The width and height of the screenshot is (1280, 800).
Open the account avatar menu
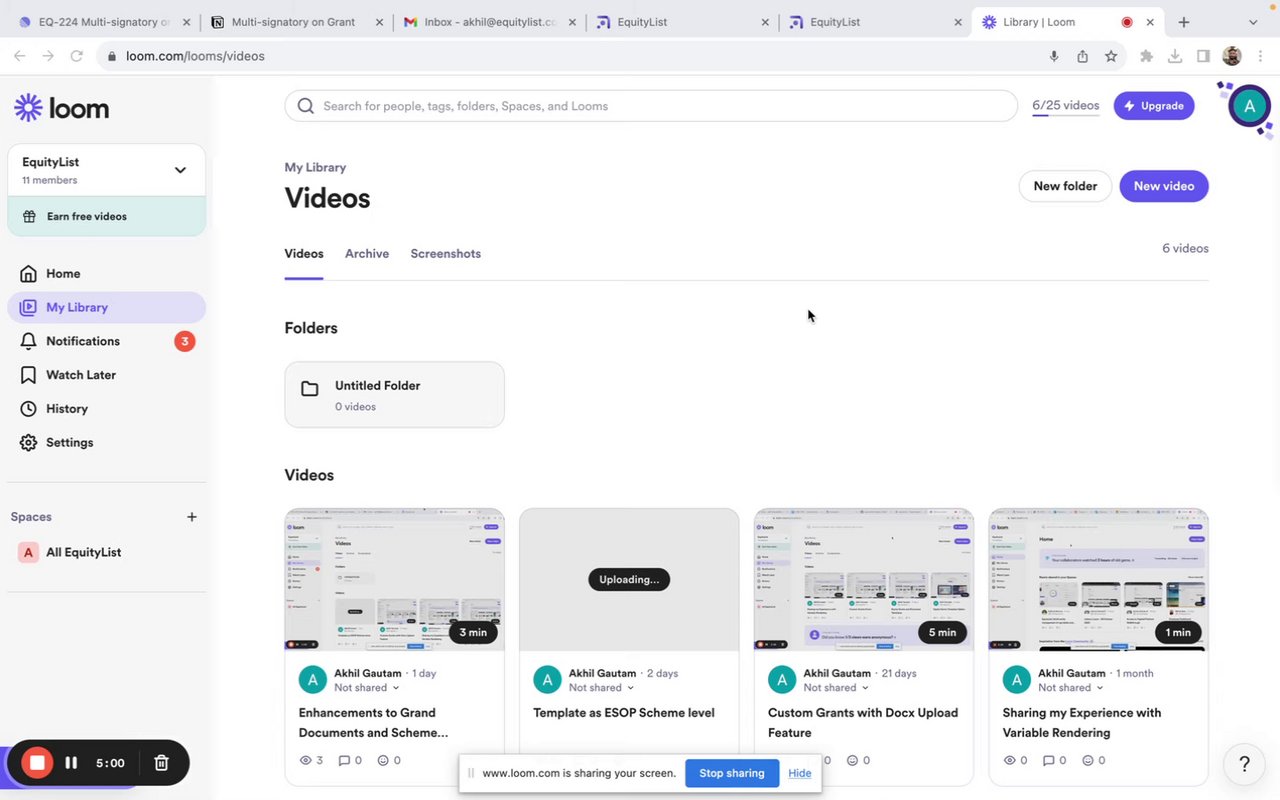click(1249, 106)
